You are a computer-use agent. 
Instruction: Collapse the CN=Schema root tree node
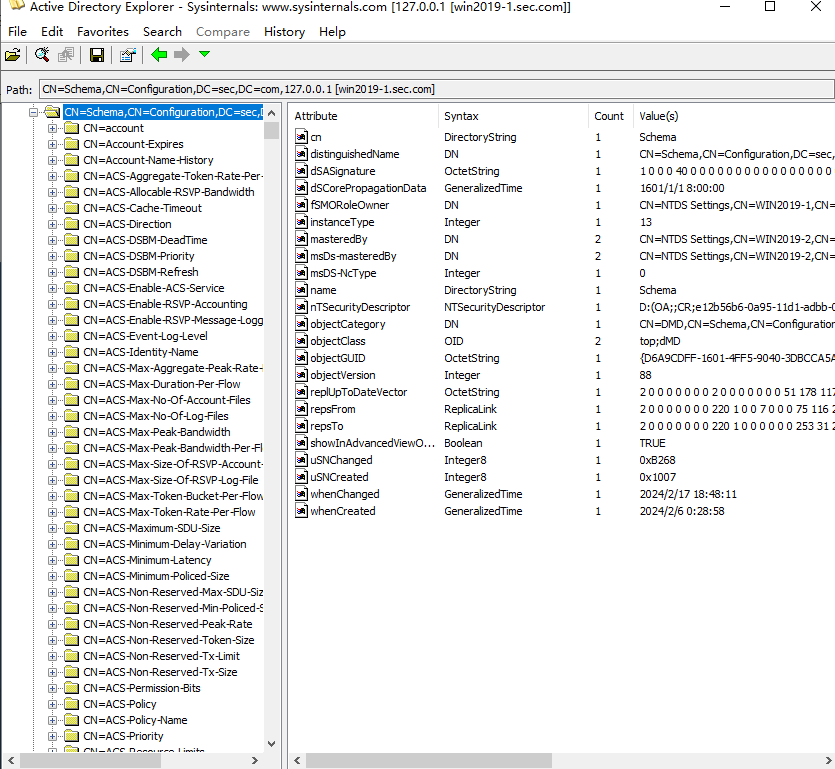point(34,112)
